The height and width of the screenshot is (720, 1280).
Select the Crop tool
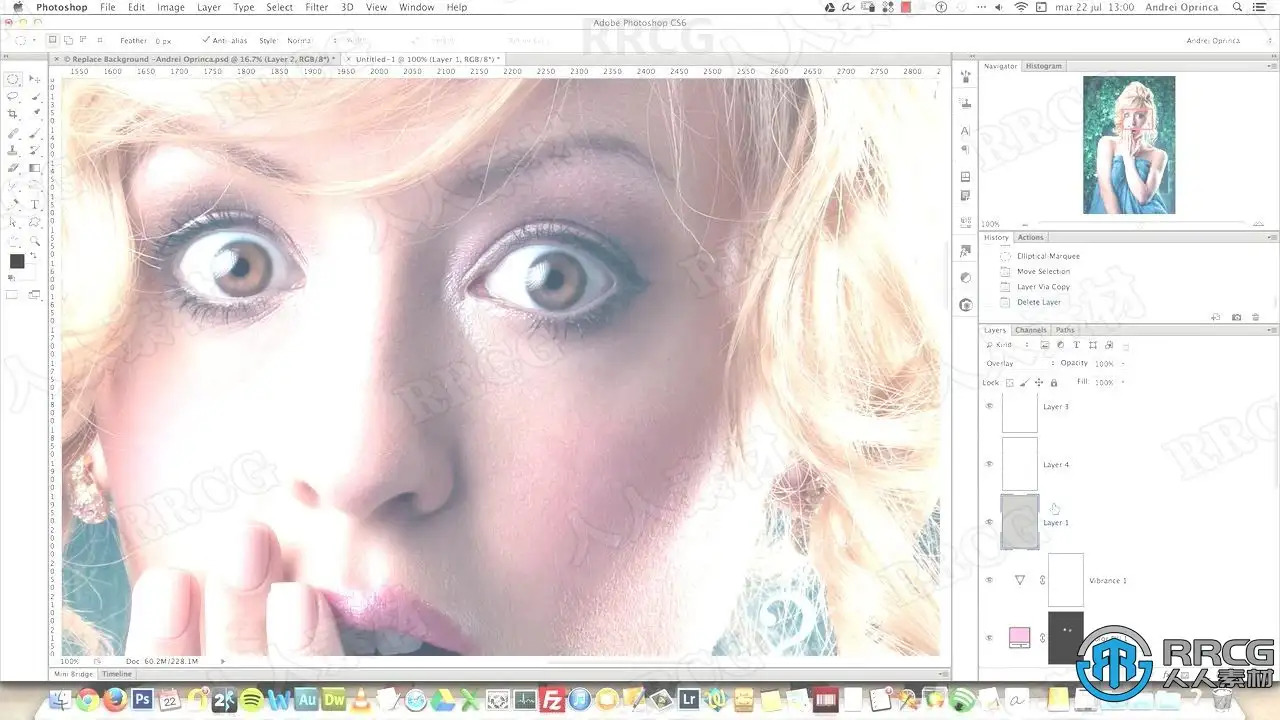point(13,115)
